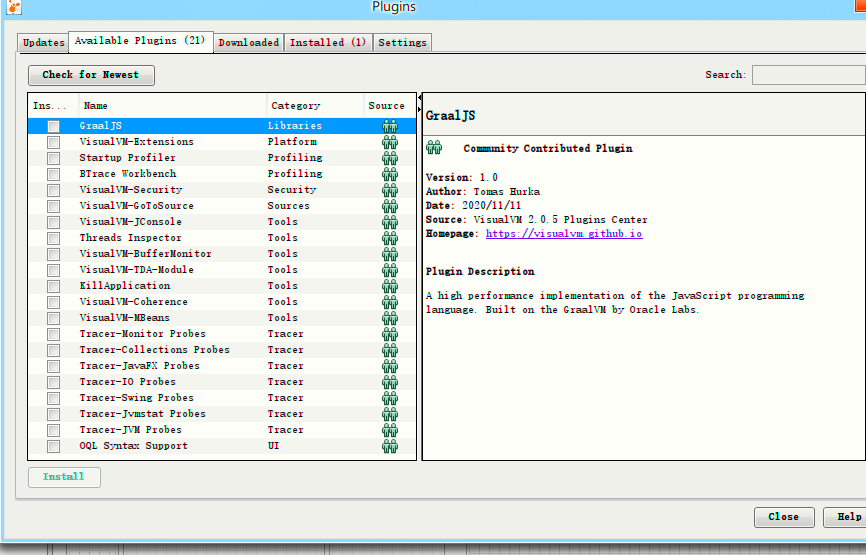Select the VisualVM-Coherence row
Viewport: 866px width, 555px height.
(x=222, y=302)
